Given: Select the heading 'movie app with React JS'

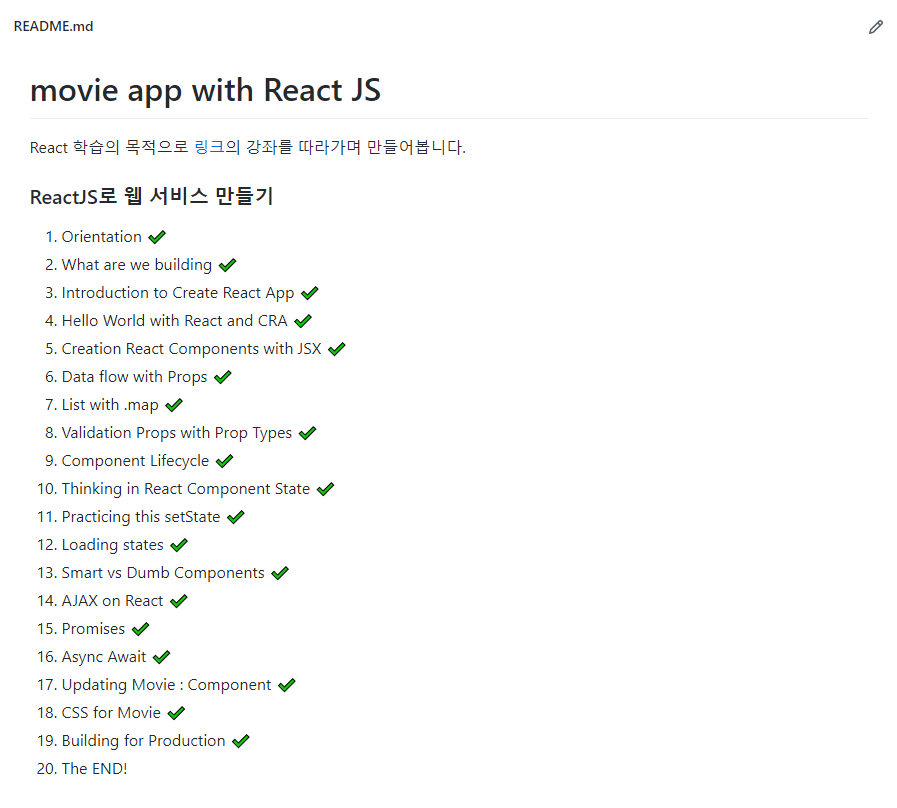Looking at the screenshot, I should (x=205, y=90).
